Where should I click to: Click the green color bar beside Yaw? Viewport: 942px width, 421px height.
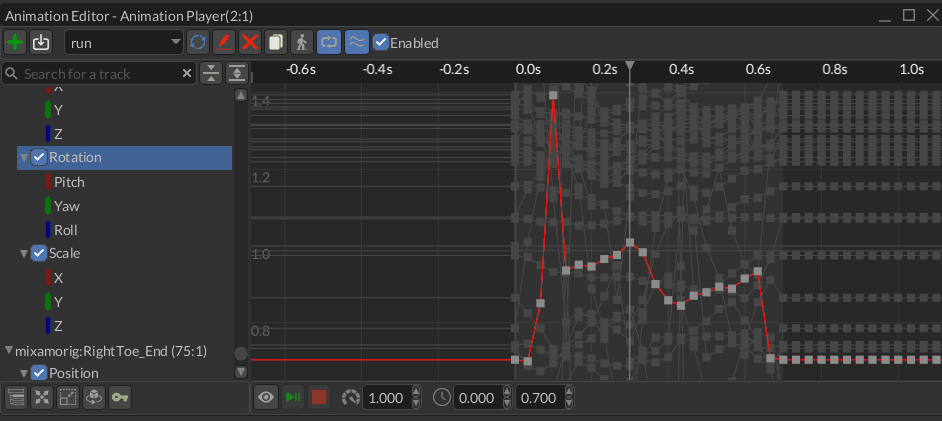(x=47, y=206)
